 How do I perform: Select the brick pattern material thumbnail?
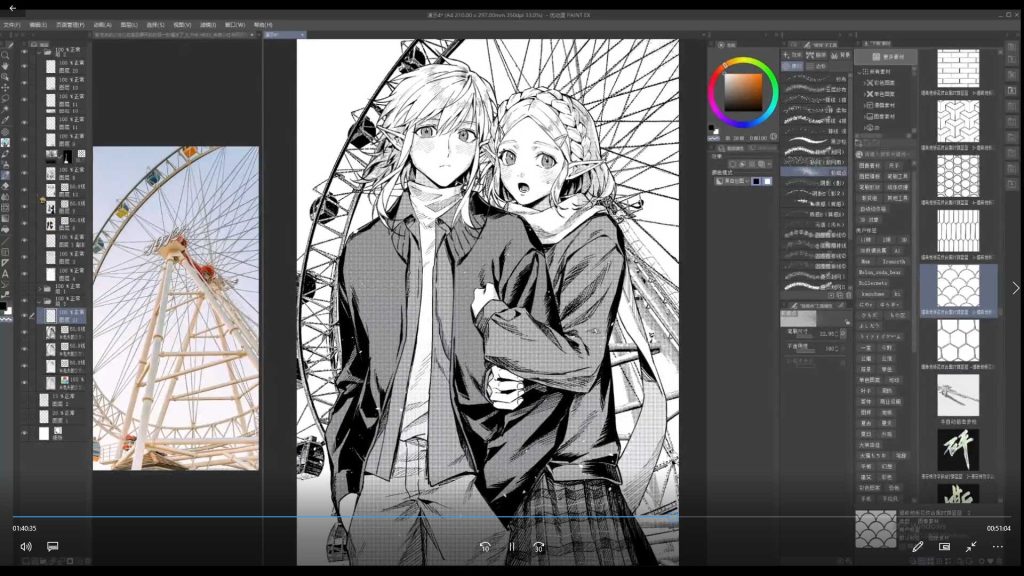[x=957, y=68]
